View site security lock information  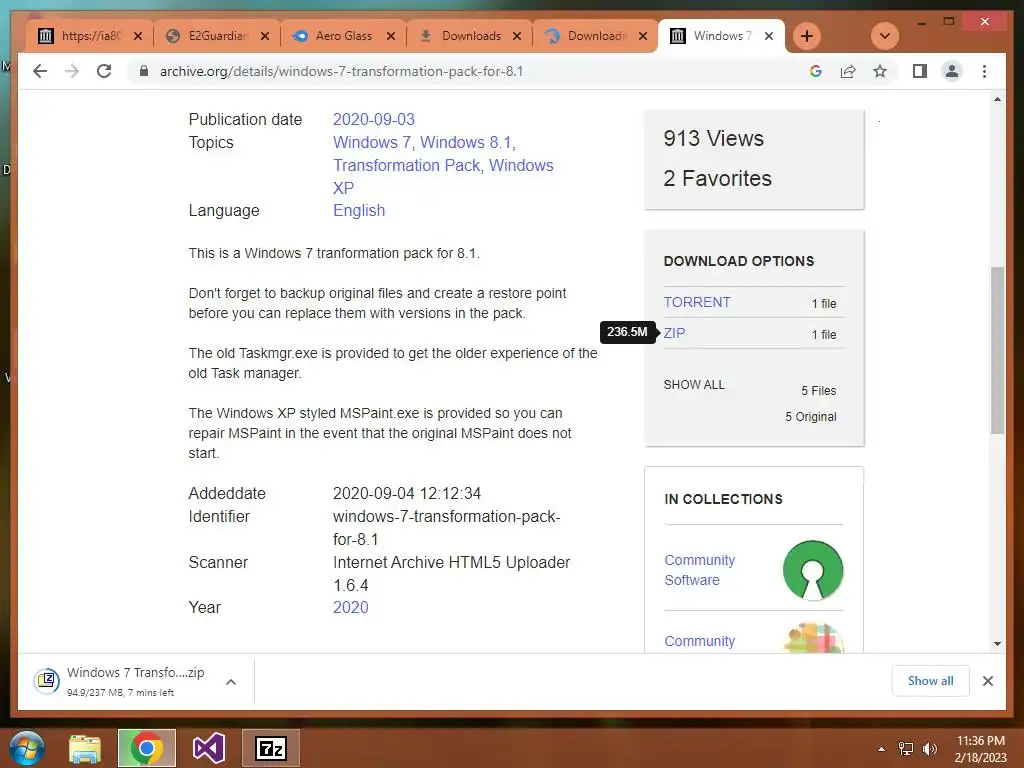[x=144, y=71]
